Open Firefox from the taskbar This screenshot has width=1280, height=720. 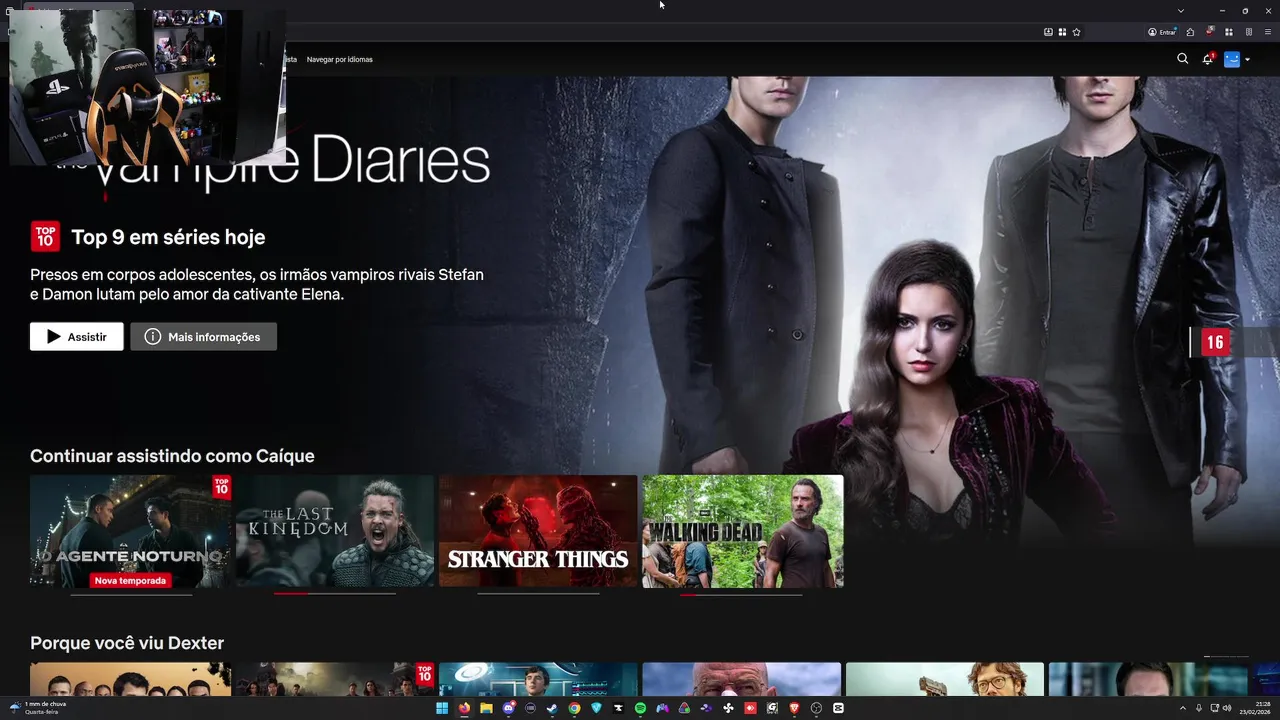pyautogui.click(x=464, y=708)
